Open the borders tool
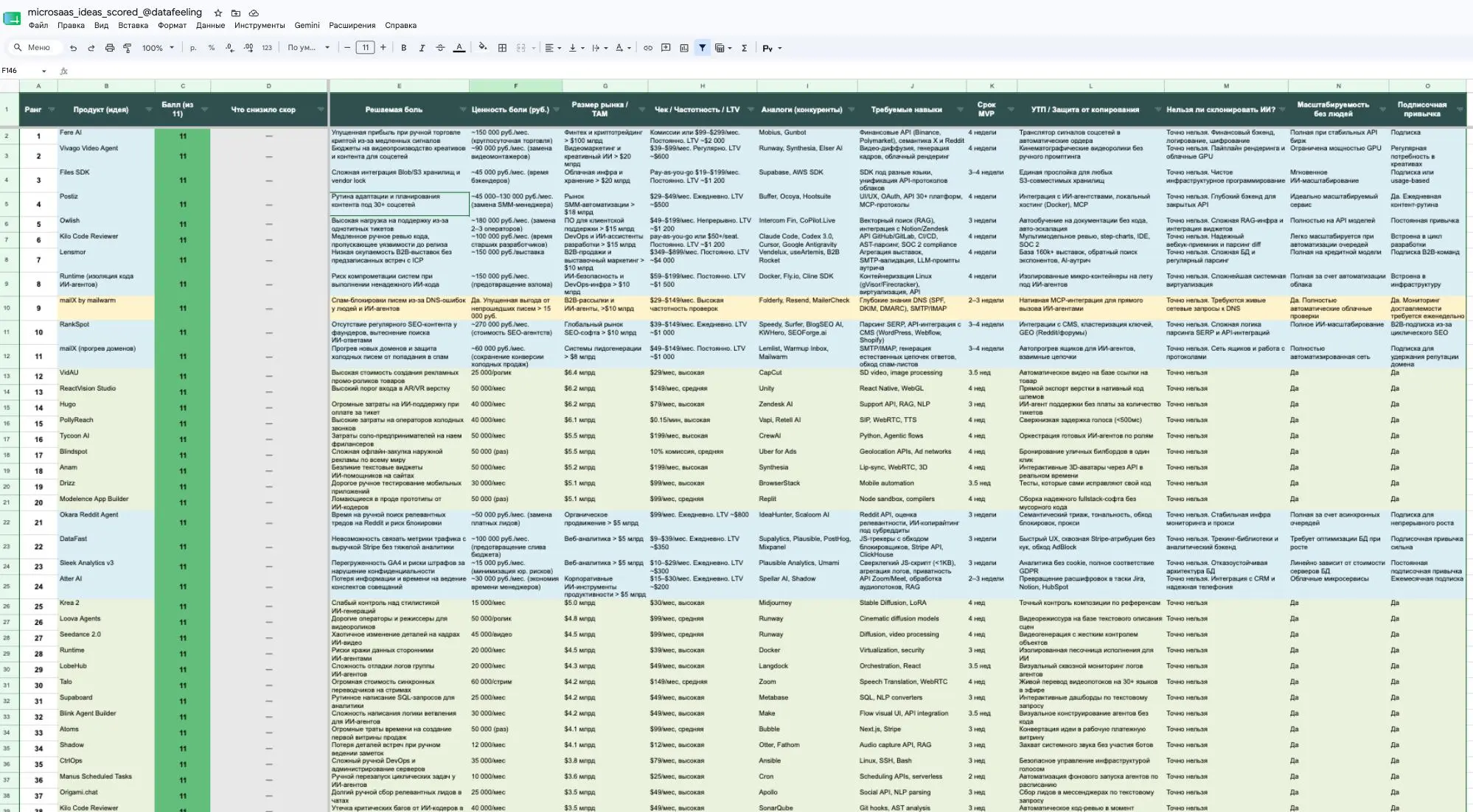 (502, 48)
